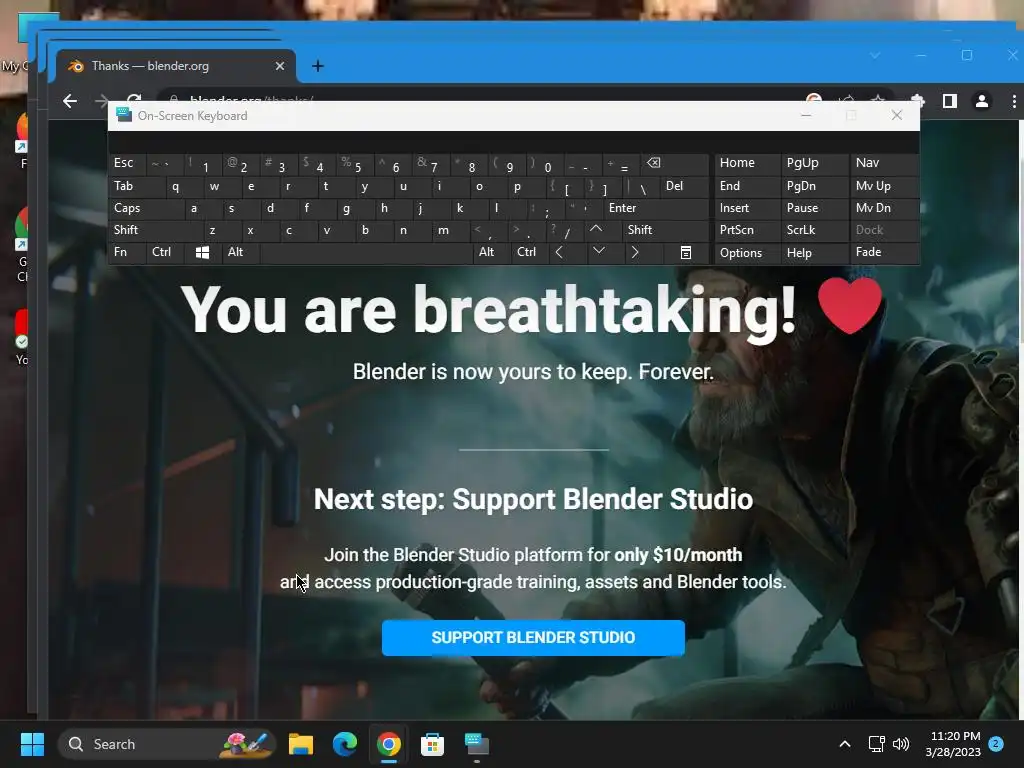
Task: Click the taskbar Search box
Action: (167, 744)
